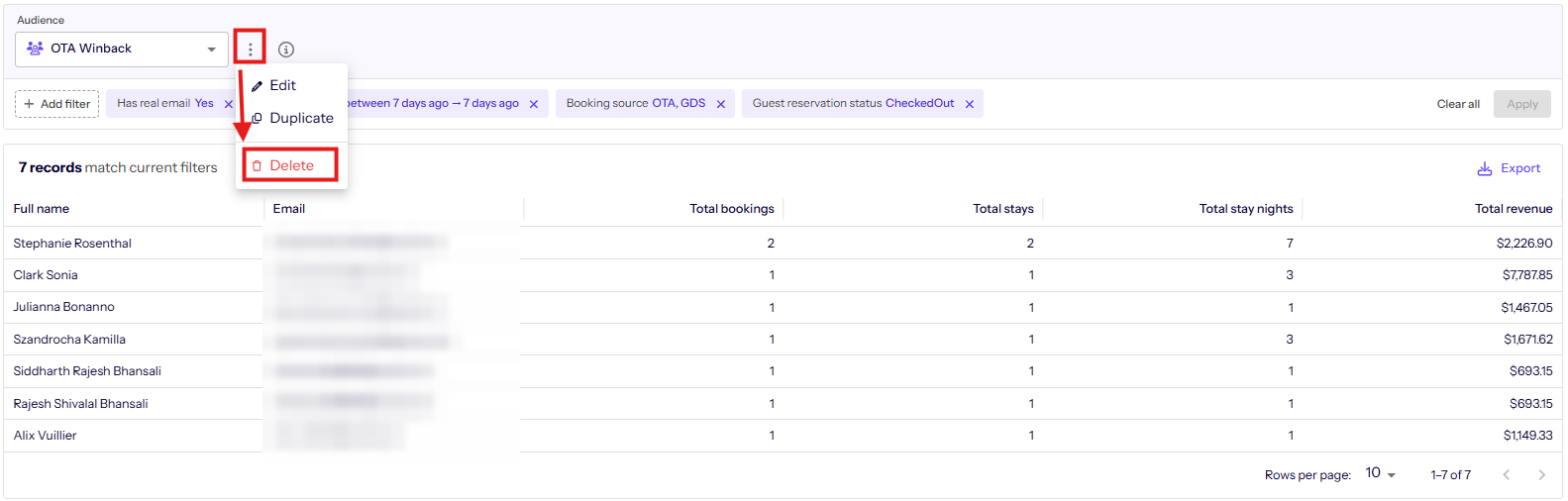Screen dimensions: 1568x501
Task: Click Stephanie Rosenthal's 7 stay nights cell
Action: click(1290, 244)
